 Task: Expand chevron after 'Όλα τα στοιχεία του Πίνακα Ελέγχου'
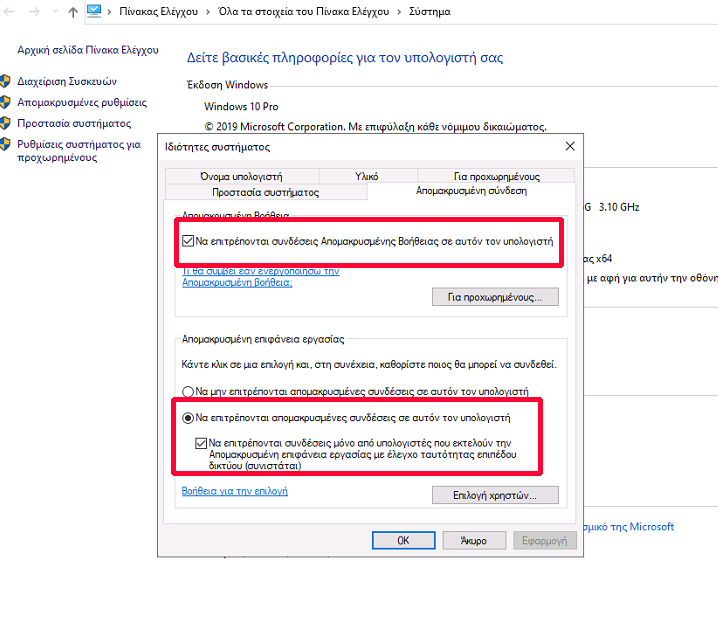[x=399, y=12]
